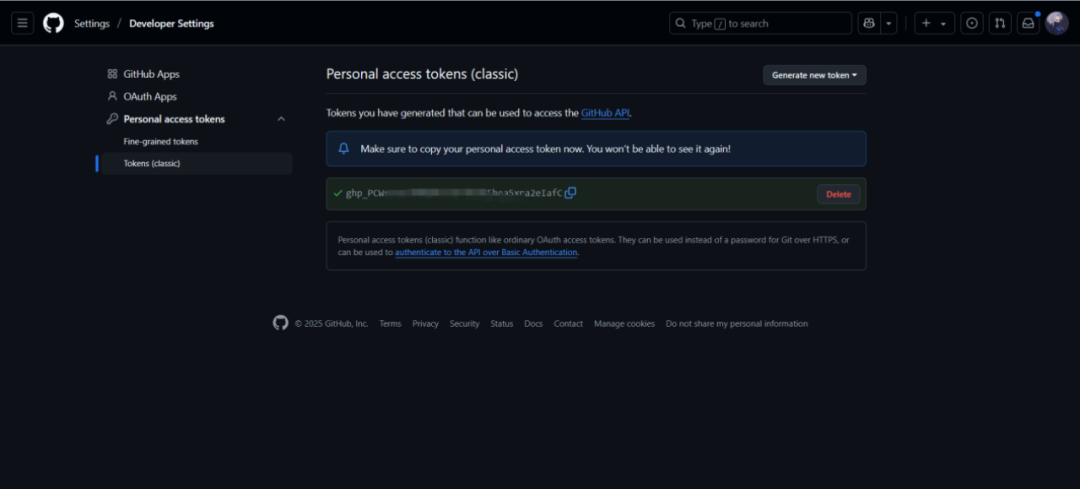Click the OAuth Apps person icon

[112, 96]
